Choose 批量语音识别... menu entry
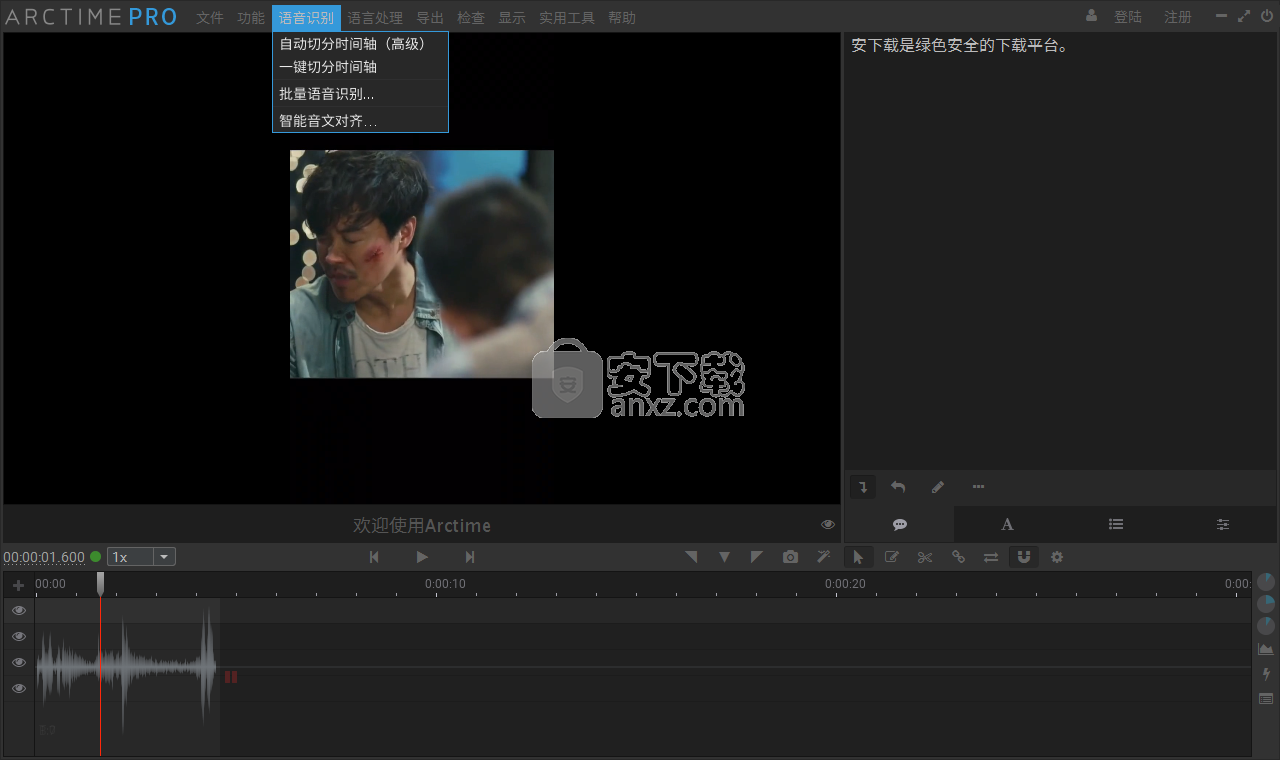Viewport: 1280px width, 760px height. (x=360, y=94)
